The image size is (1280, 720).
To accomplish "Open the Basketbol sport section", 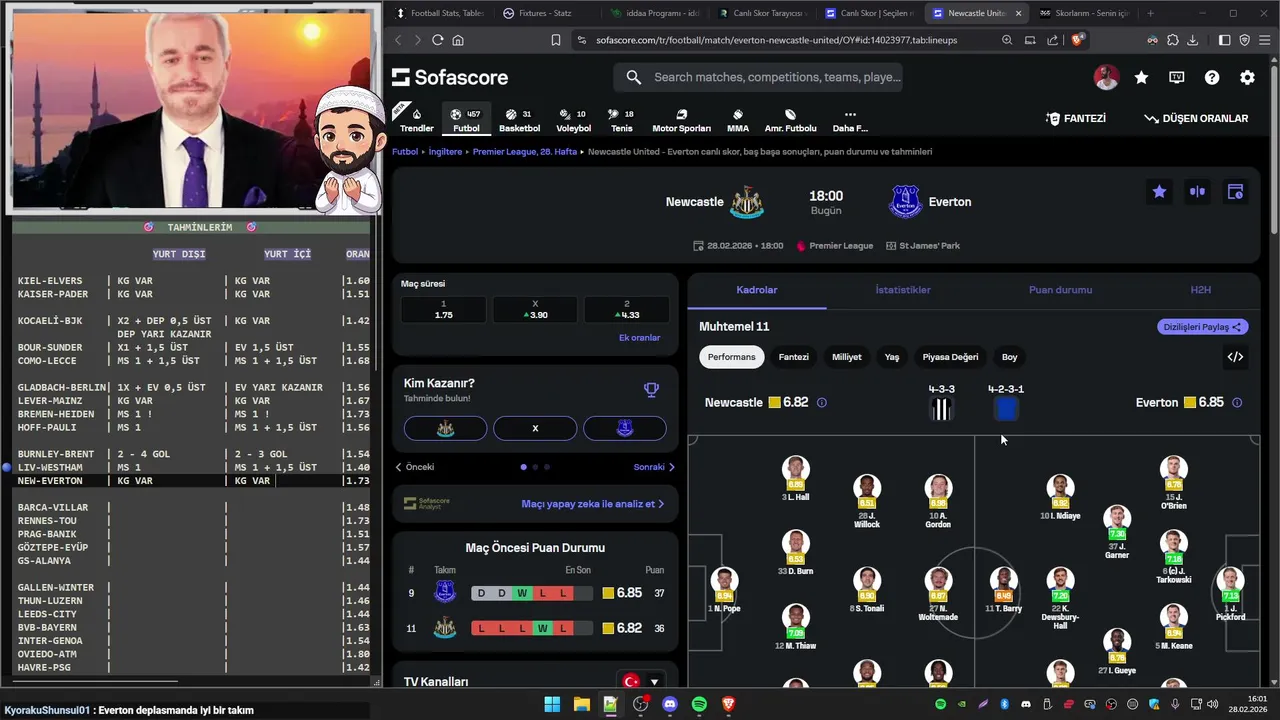I will coord(519,120).
